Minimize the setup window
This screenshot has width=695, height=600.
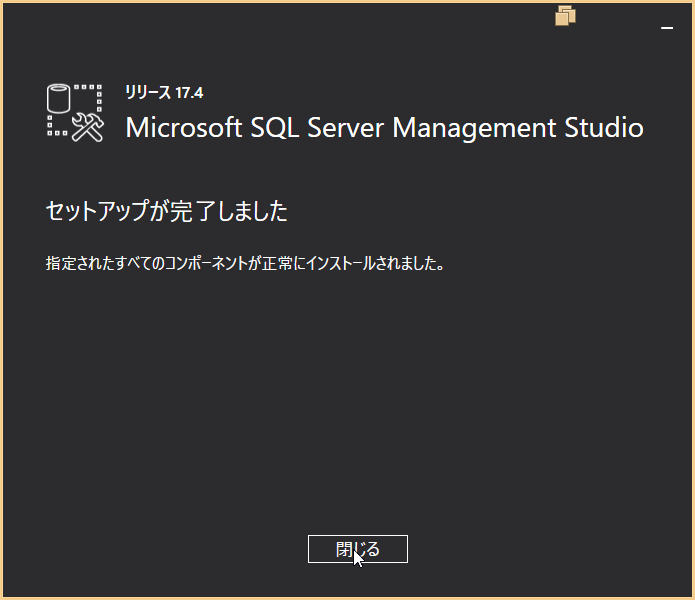(x=667, y=29)
